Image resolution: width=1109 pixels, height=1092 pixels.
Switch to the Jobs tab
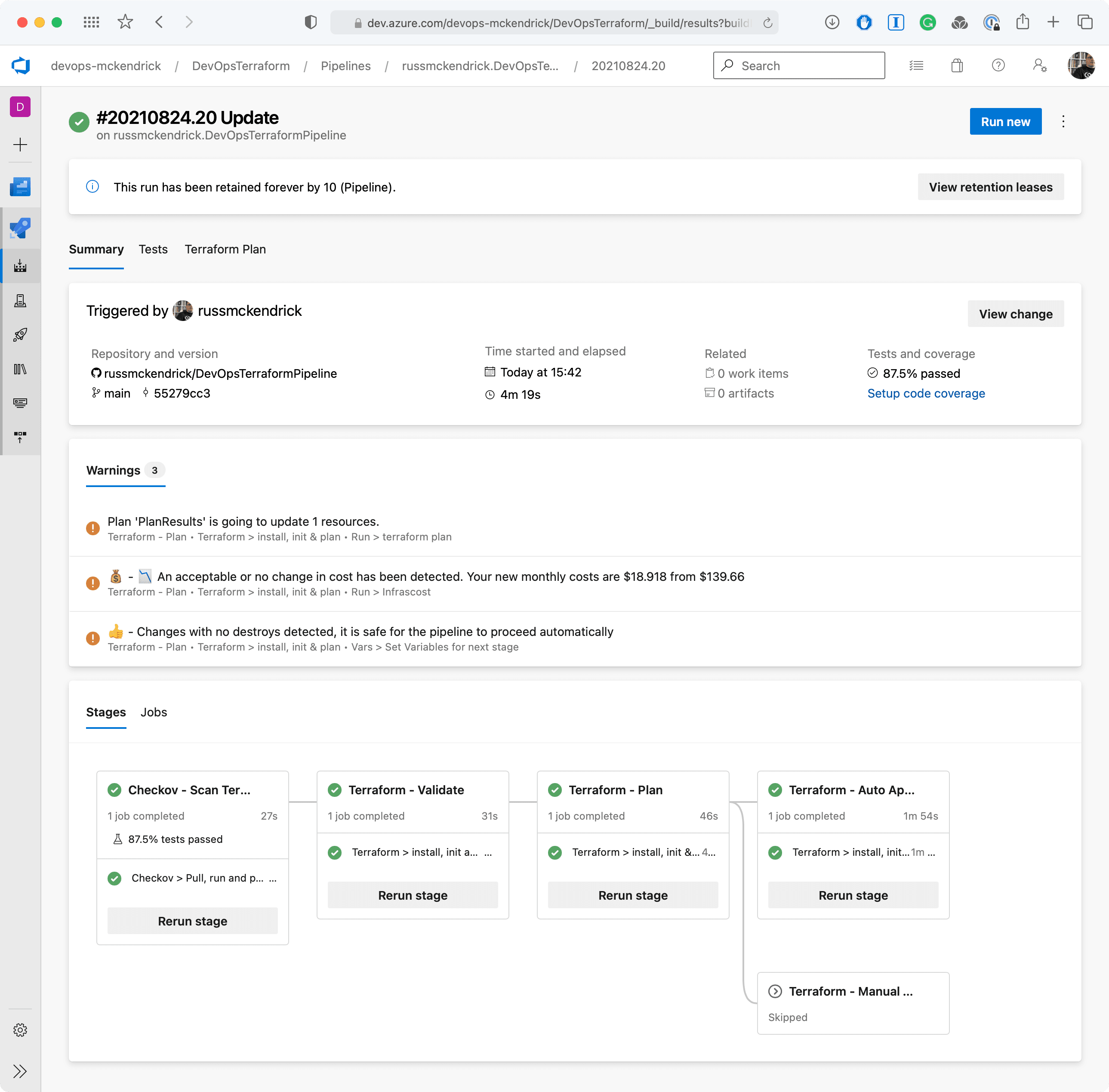tap(154, 713)
